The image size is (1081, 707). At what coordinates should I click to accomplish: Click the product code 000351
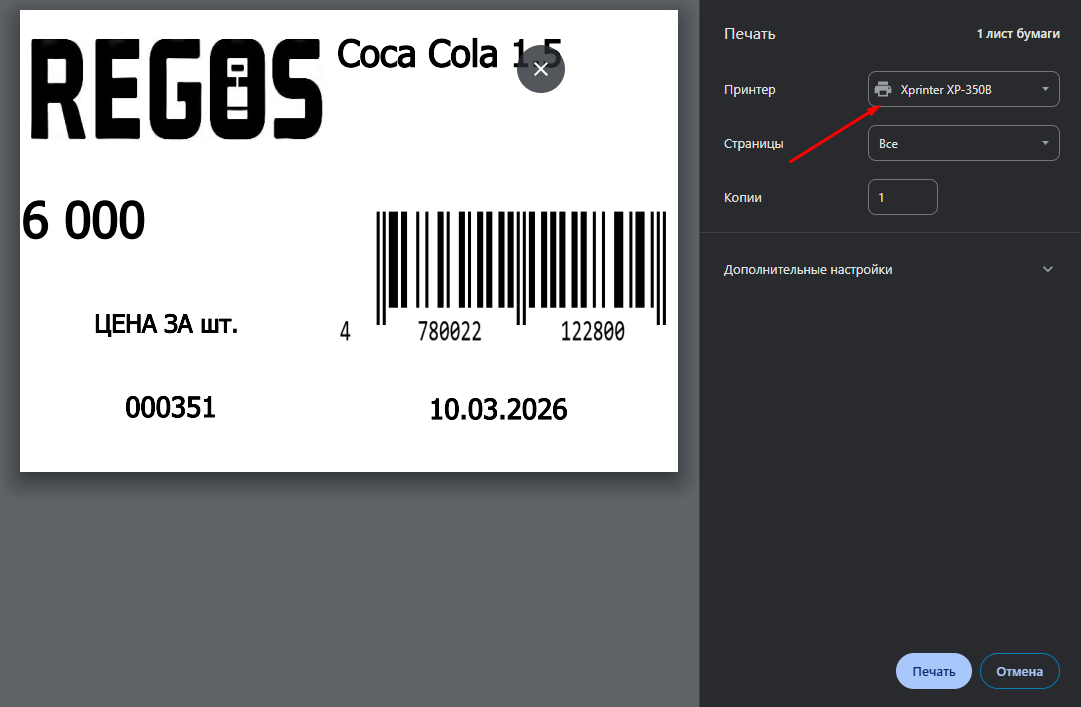(x=170, y=407)
